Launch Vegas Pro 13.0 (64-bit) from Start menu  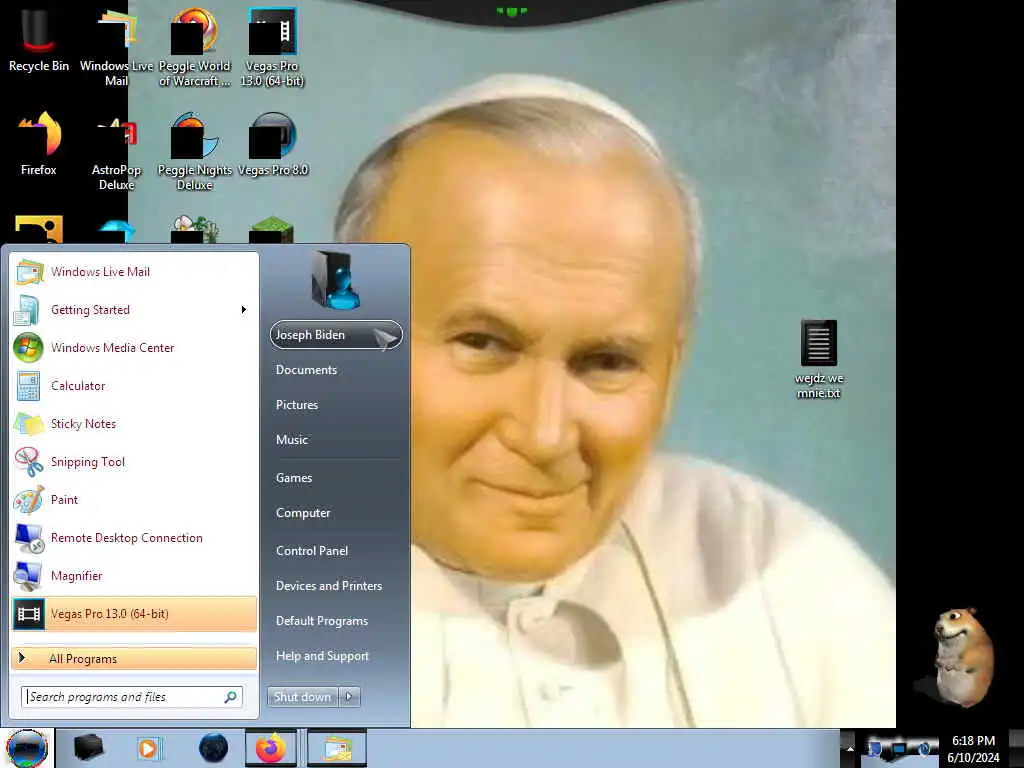[x=135, y=614]
